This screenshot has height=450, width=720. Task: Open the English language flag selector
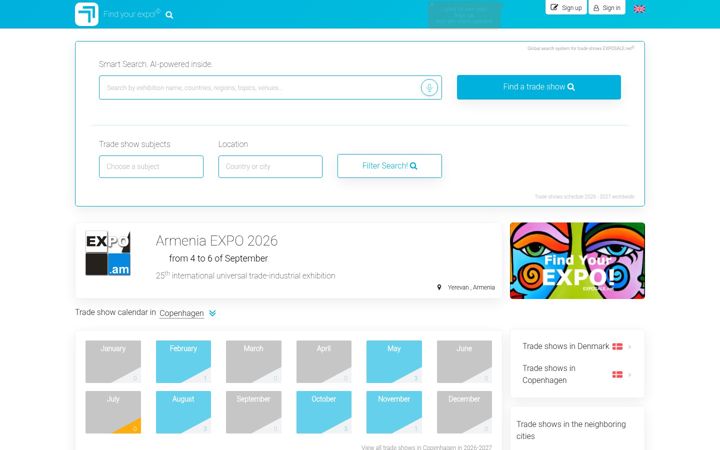(639, 8)
